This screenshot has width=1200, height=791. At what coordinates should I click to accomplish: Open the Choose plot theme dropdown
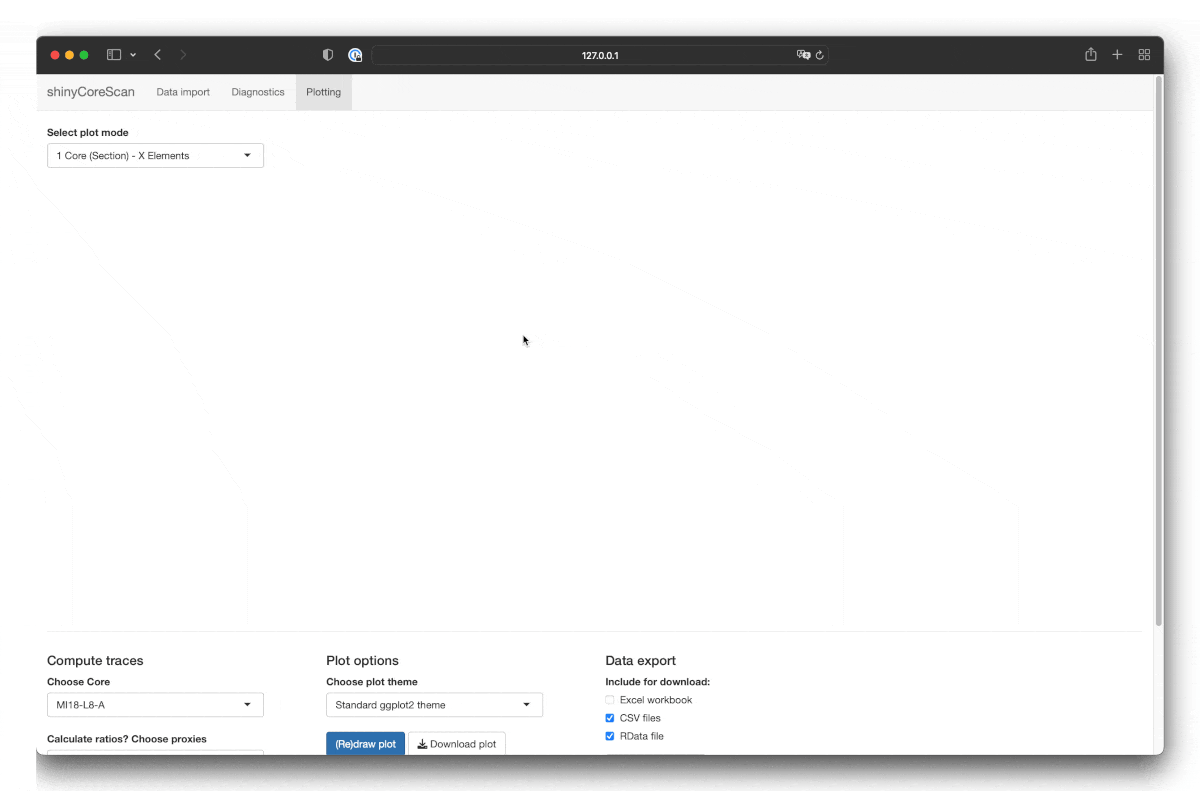click(434, 705)
